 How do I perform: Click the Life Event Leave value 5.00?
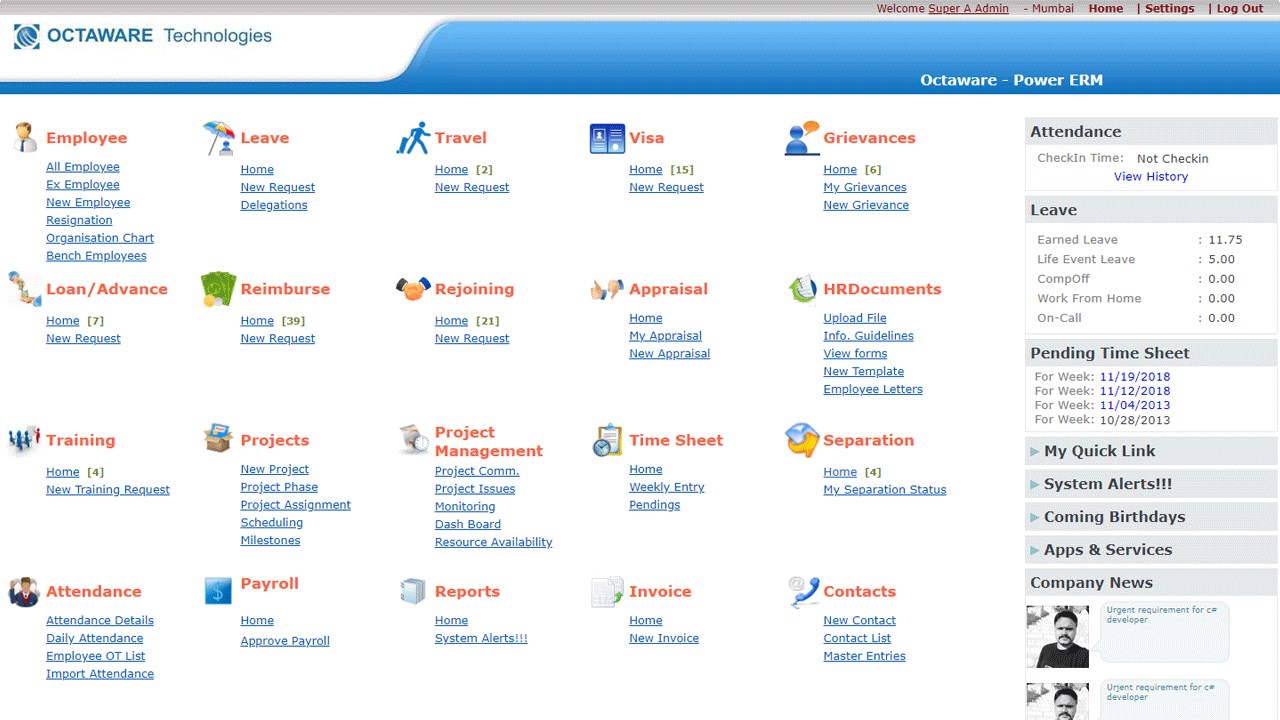(1221, 259)
